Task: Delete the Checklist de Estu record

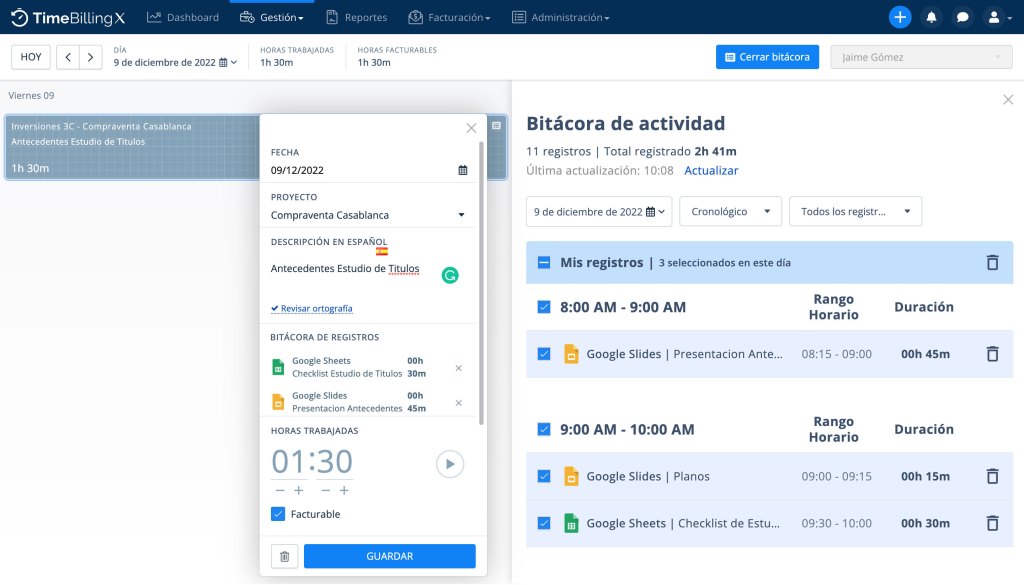Action: (x=993, y=523)
